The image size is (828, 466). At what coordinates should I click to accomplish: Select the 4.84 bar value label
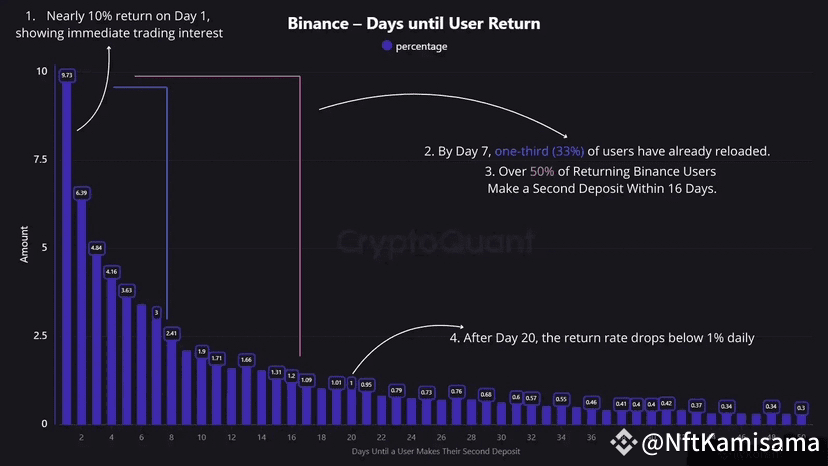coord(96,247)
